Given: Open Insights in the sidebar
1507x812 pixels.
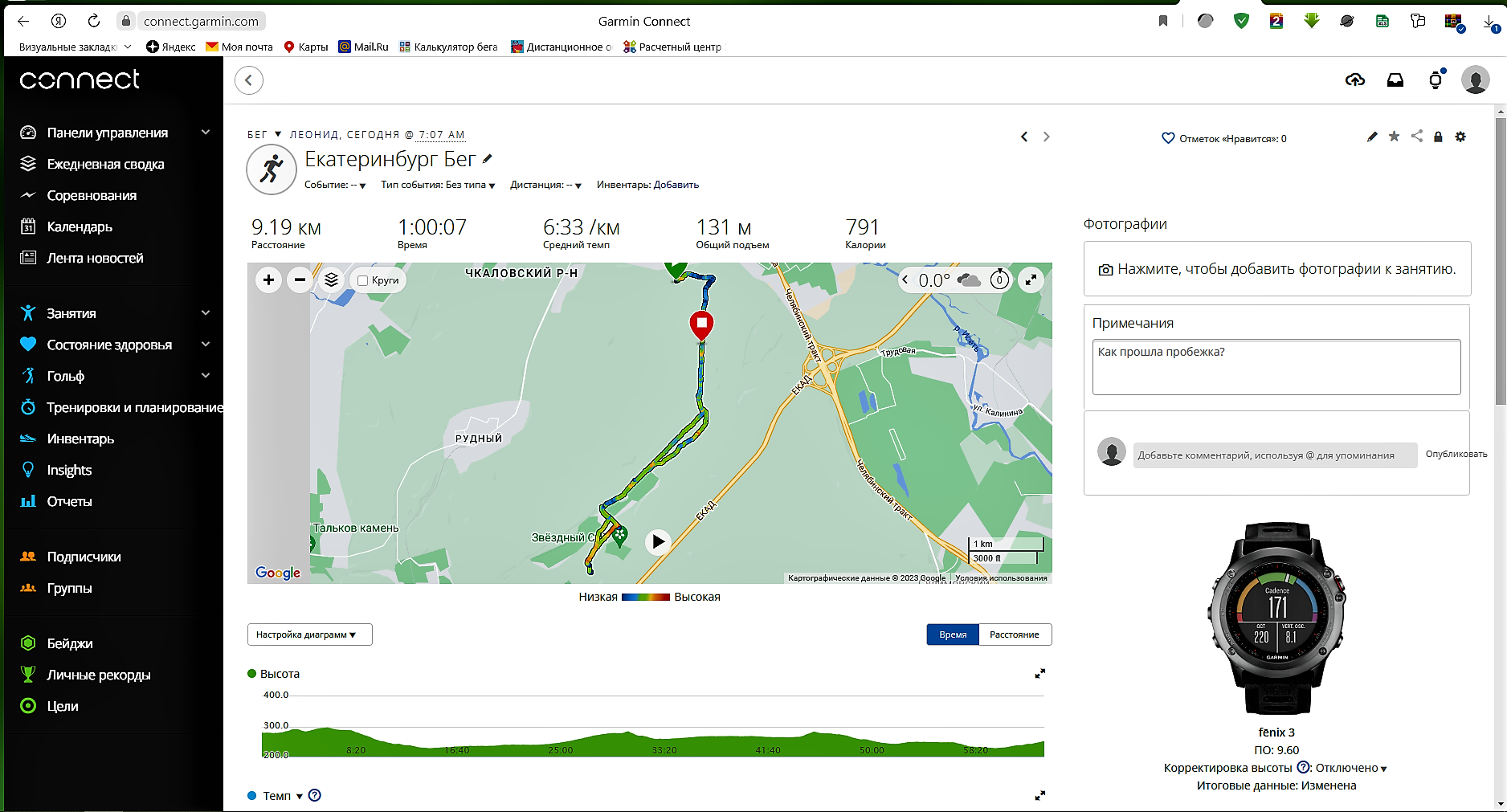Looking at the screenshot, I should [69, 470].
